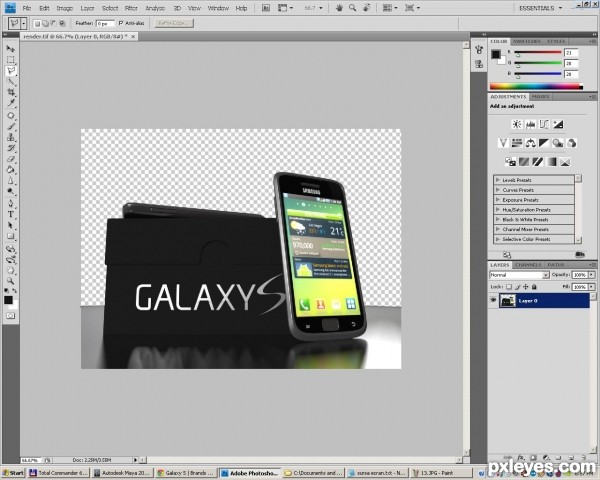Select the Crop tool
The width and height of the screenshot is (600, 480).
10,92
